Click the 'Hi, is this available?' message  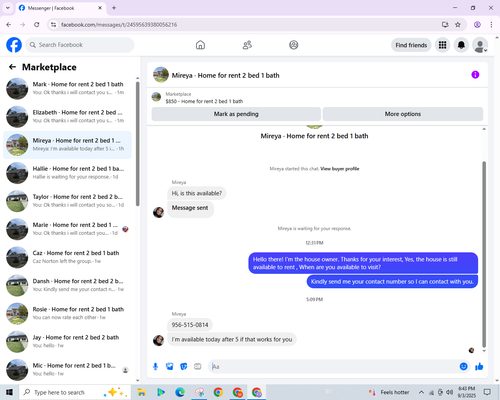click(x=196, y=193)
